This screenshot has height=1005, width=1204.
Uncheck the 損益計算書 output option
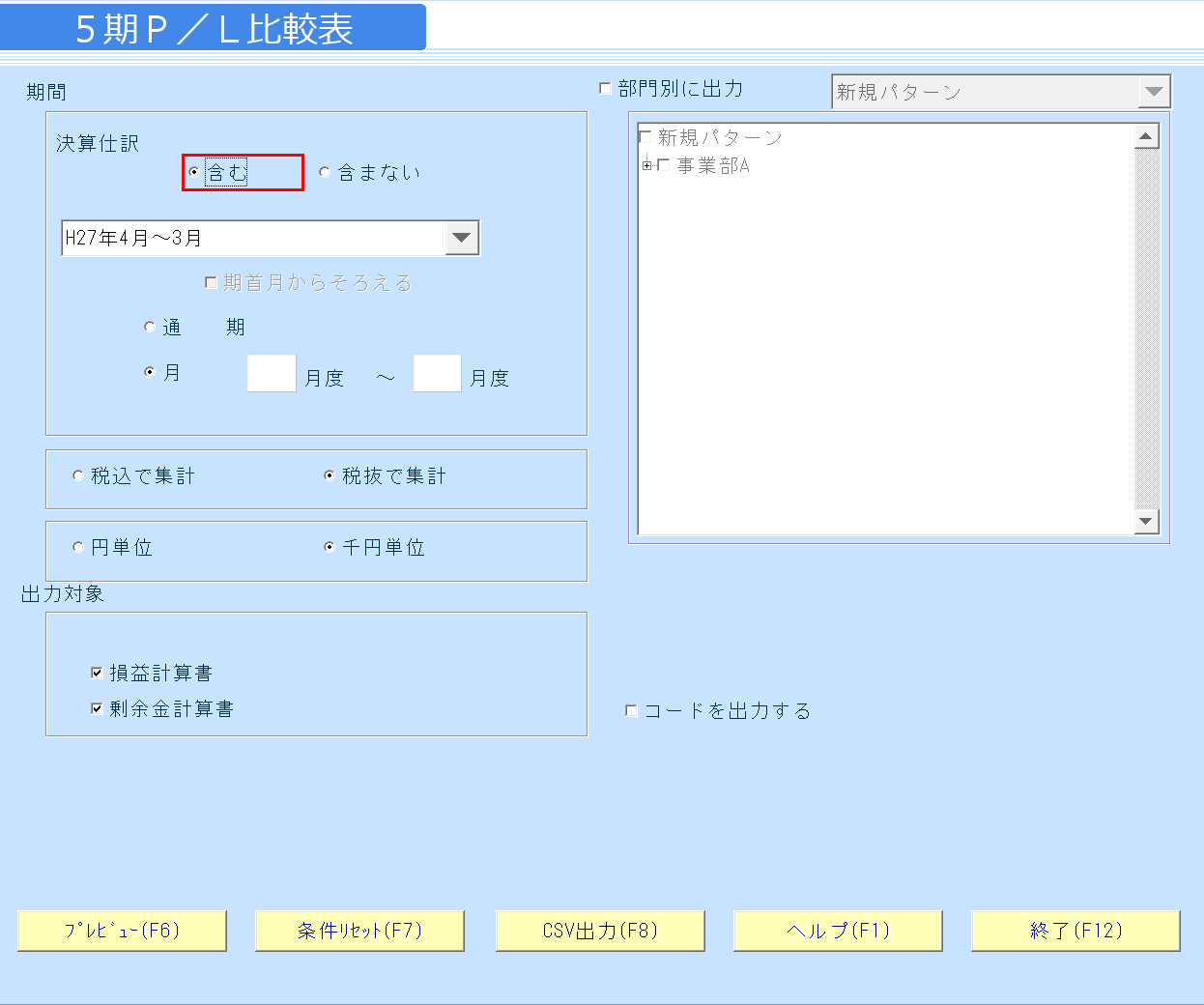[97, 672]
